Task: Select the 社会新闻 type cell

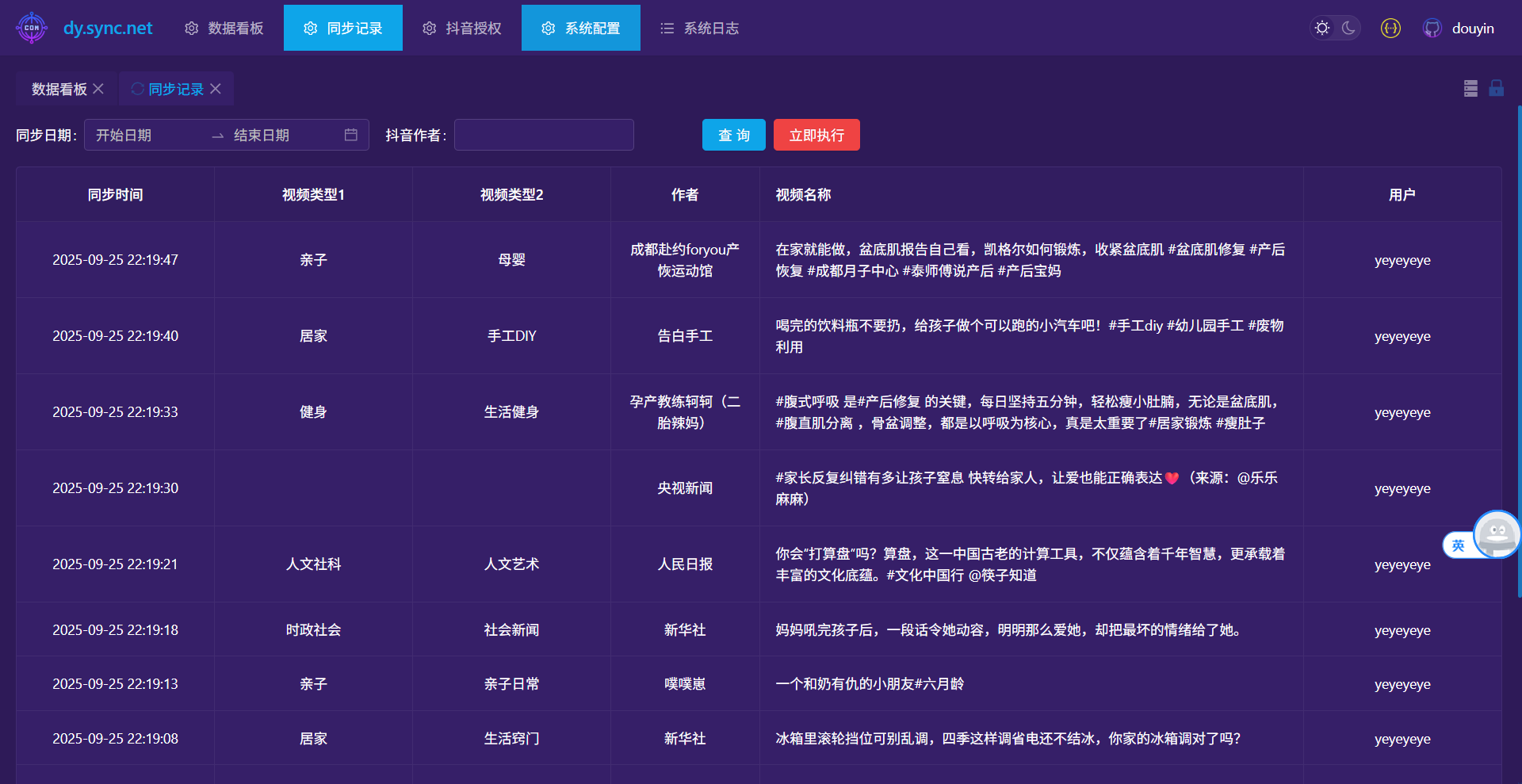Action: click(511, 630)
